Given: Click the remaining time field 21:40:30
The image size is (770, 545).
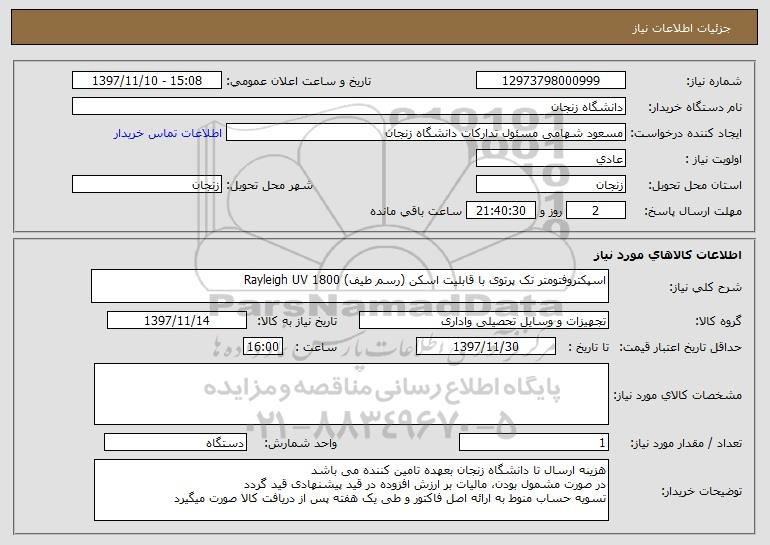Looking at the screenshot, I should pyautogui.click(x=500, y=210).
